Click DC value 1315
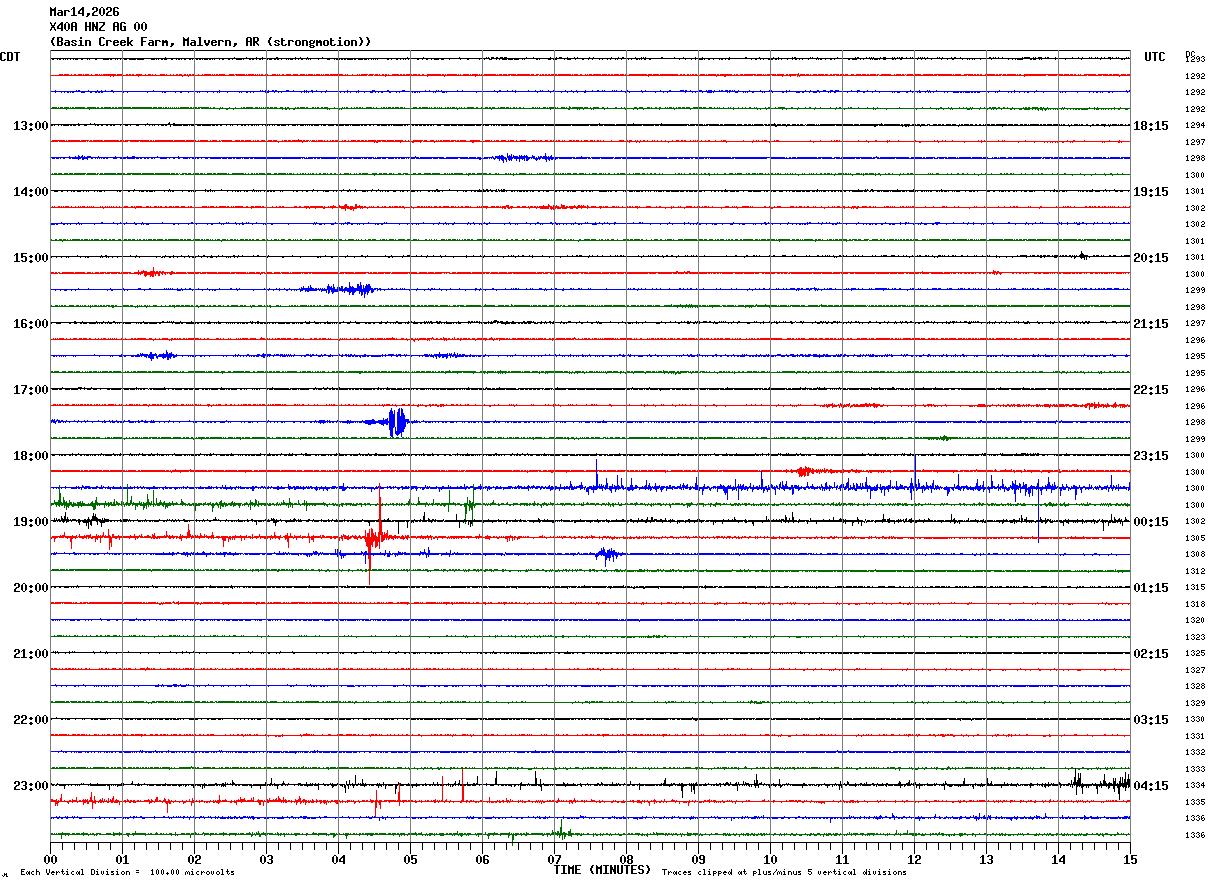This screenshot has width=1210, height=886. 1195,588
